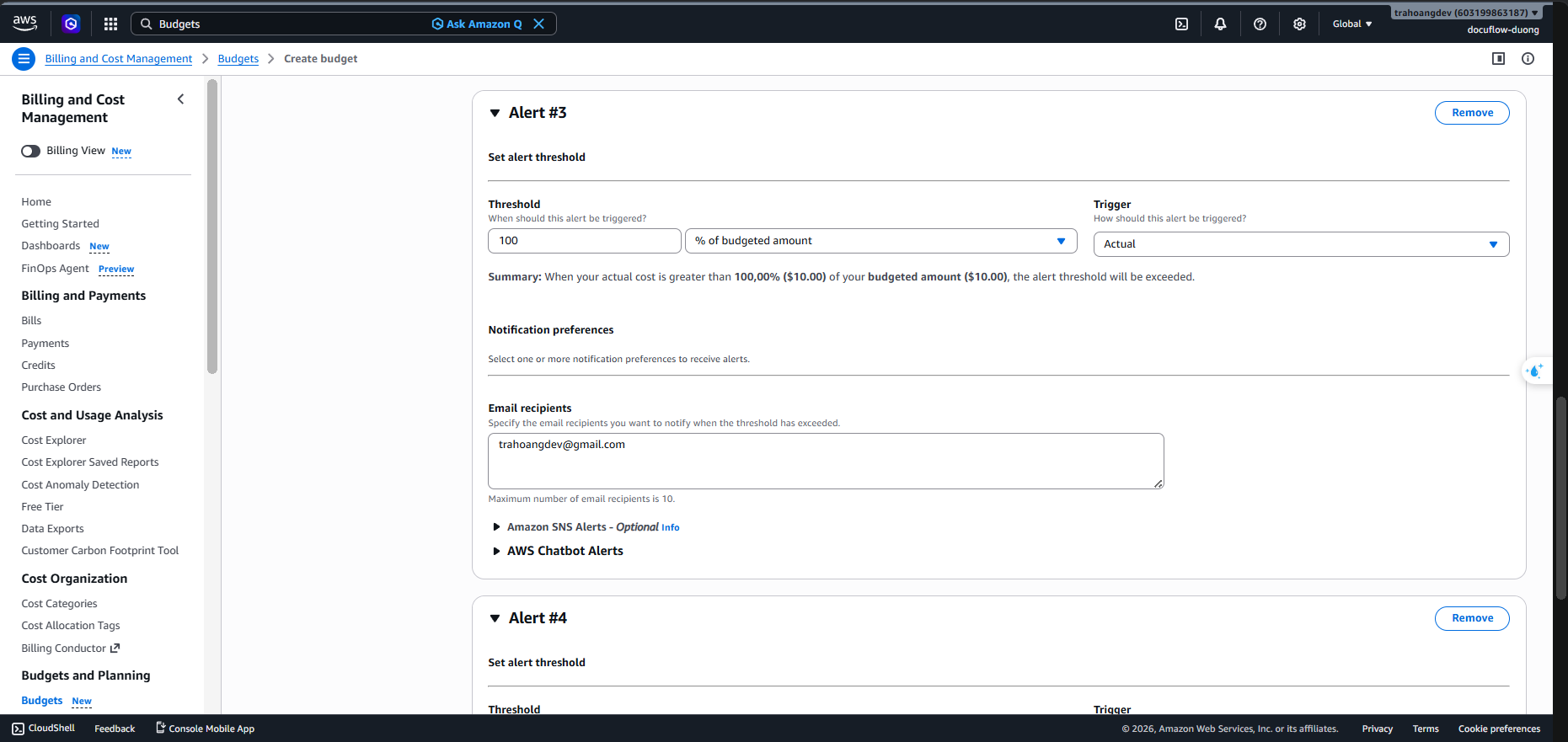Open Budgets in the sidebar

pos(42,701)
